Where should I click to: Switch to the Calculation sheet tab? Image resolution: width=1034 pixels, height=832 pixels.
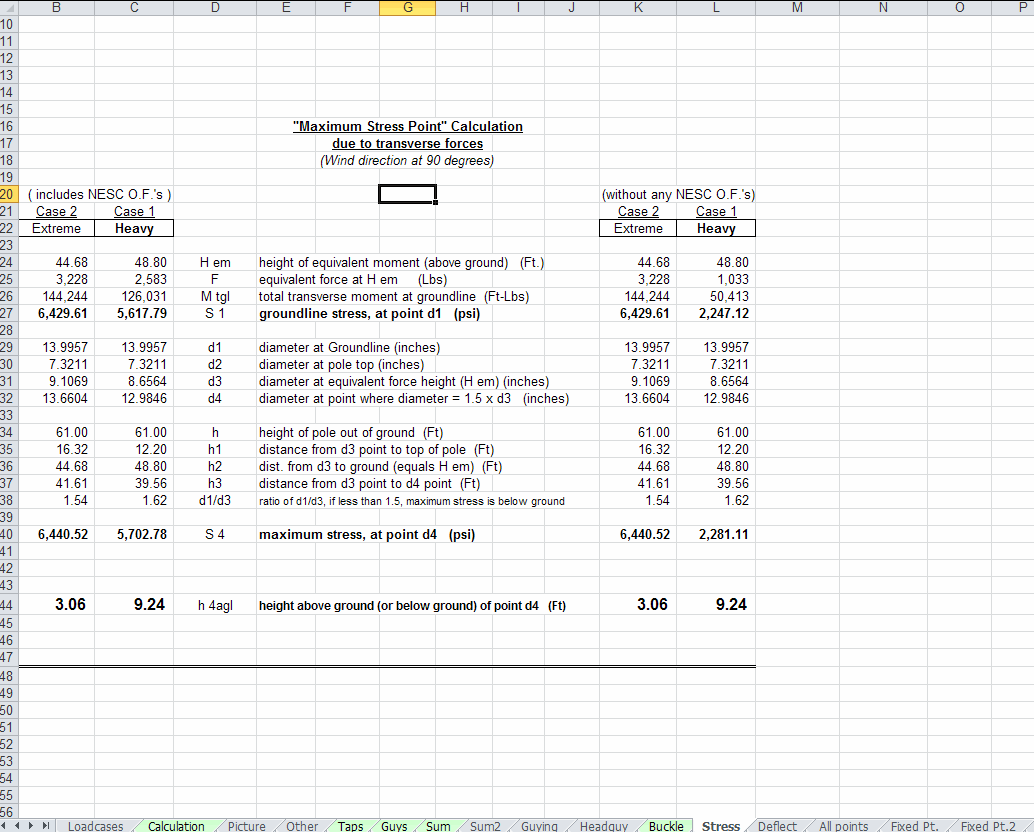(176, 826)
